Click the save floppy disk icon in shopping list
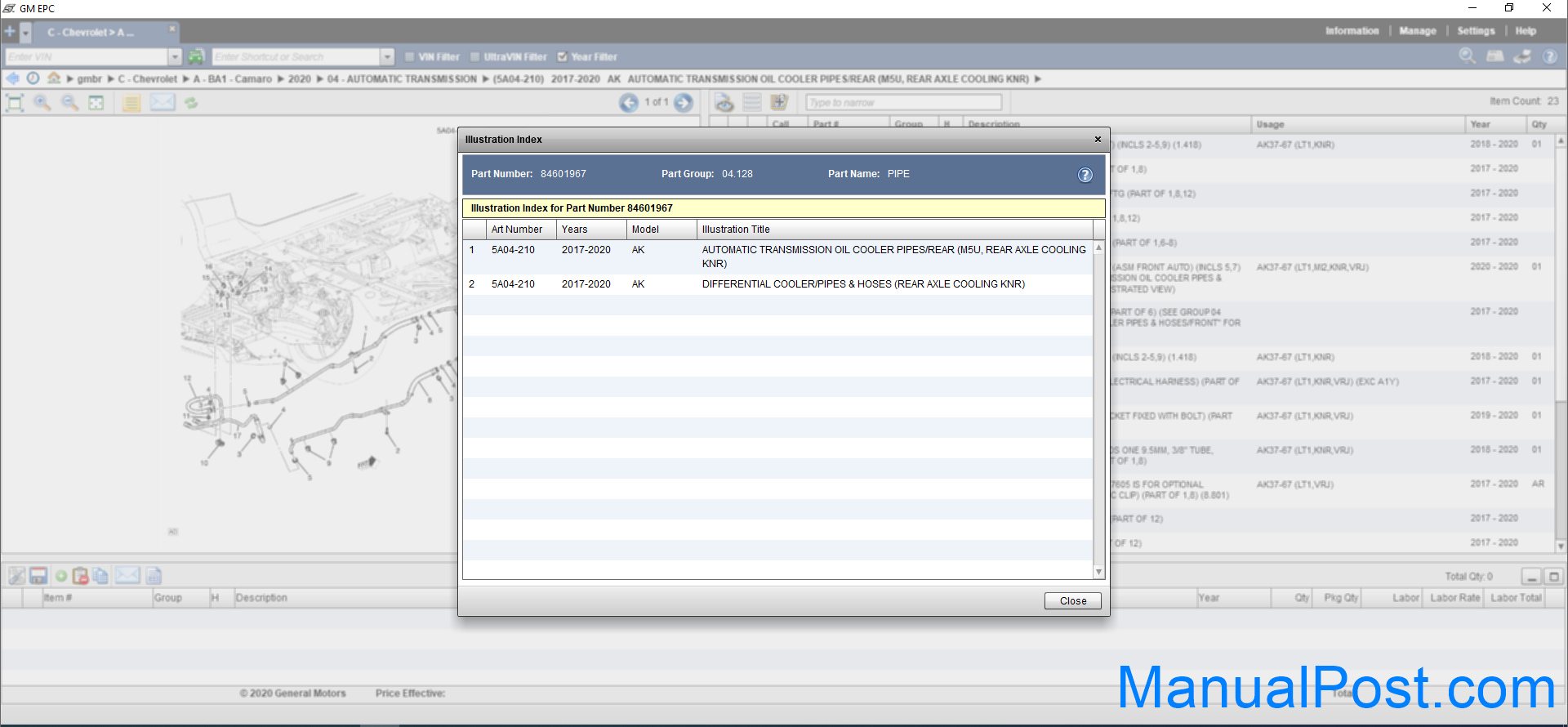 tap(38, 576)
